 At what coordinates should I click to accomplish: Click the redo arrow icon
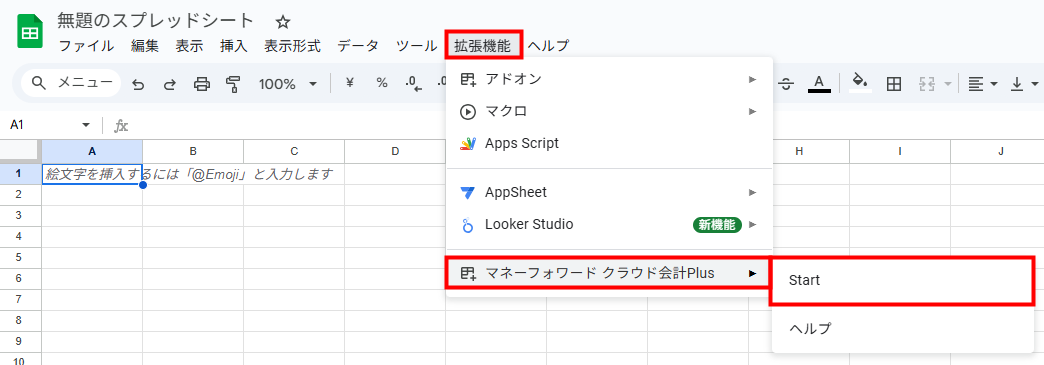pos(169,84)
